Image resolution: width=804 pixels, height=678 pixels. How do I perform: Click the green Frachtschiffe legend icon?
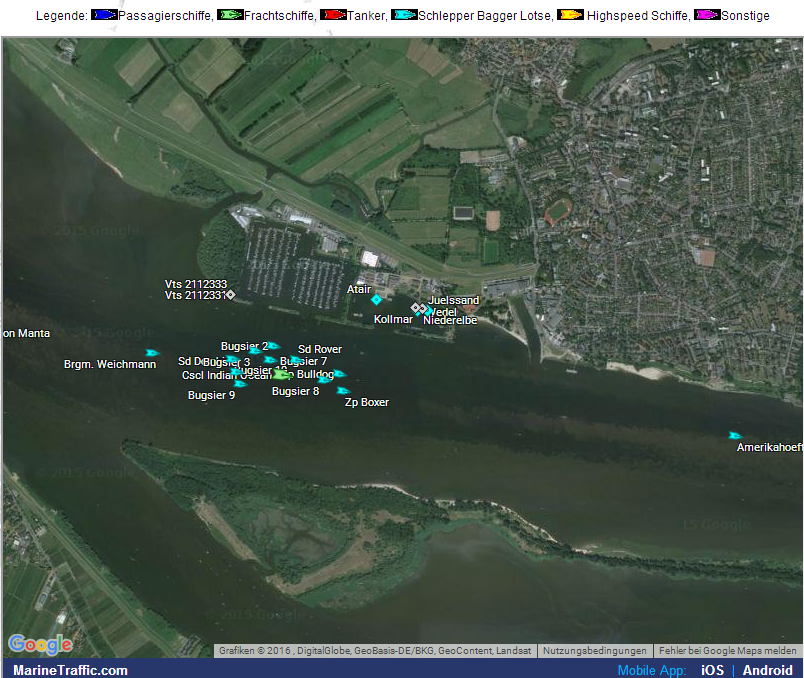[231, 15]
